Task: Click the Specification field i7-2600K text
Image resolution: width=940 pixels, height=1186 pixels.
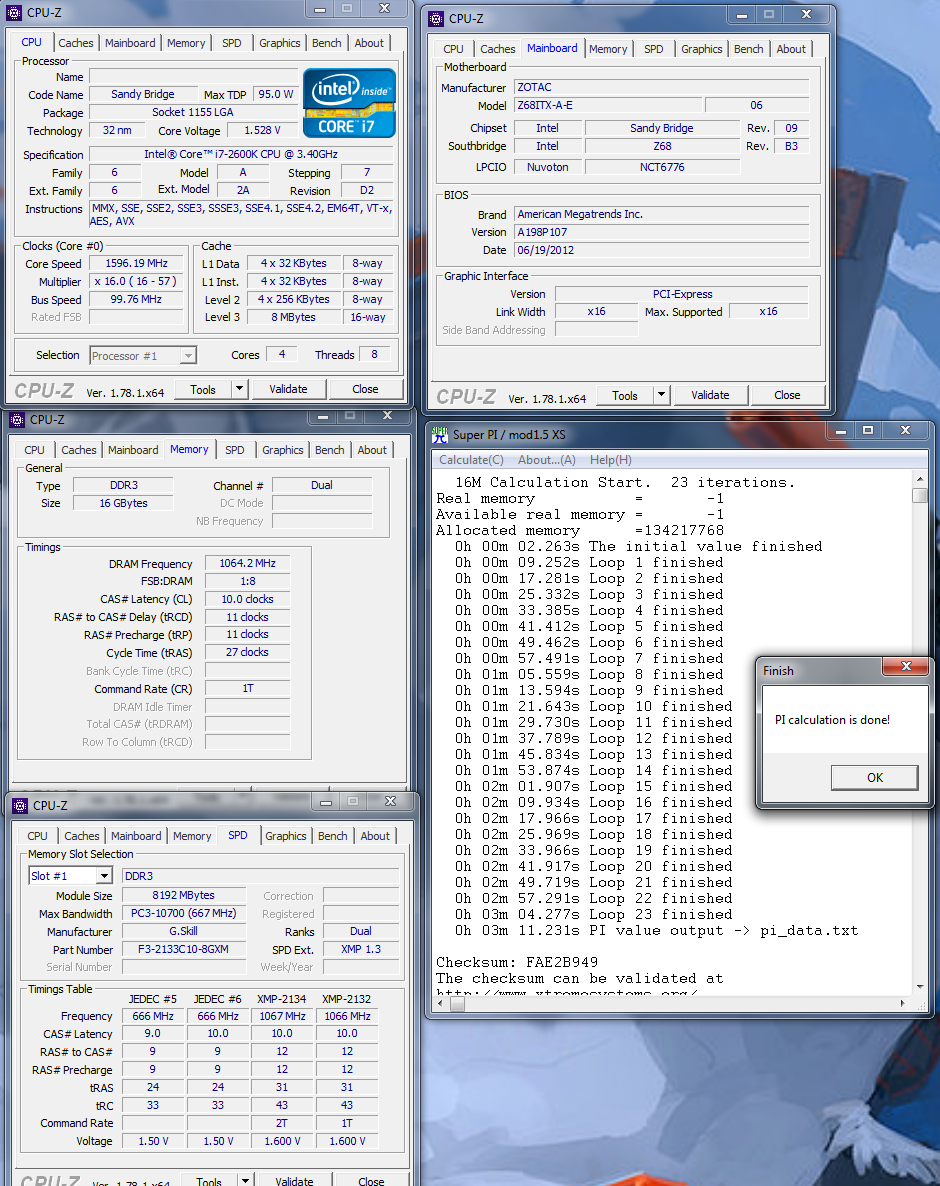Action: pyautogui.click(x=241, y=154)
